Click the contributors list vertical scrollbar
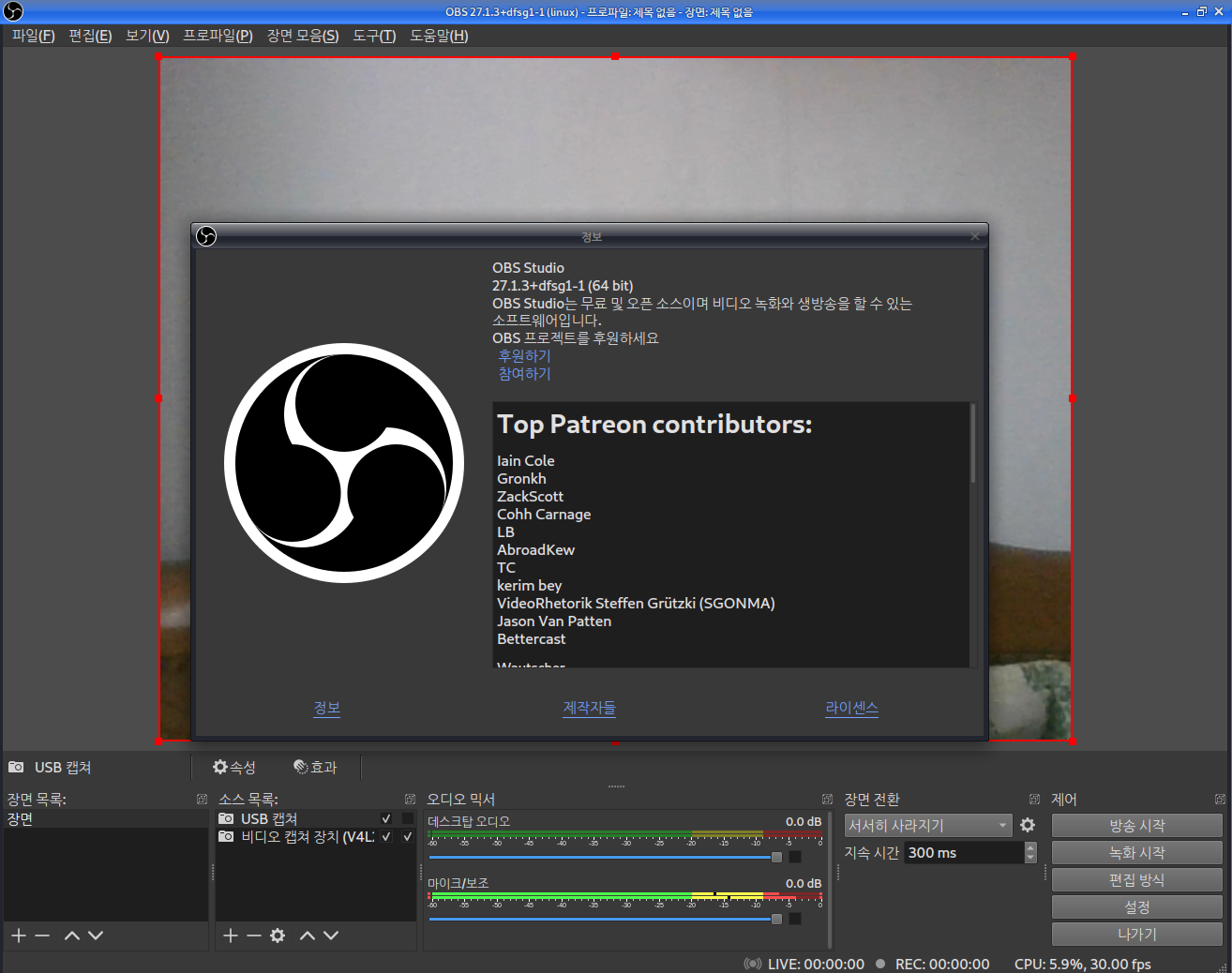Viewport: 1232px width, 973px height. click(973, 443)
